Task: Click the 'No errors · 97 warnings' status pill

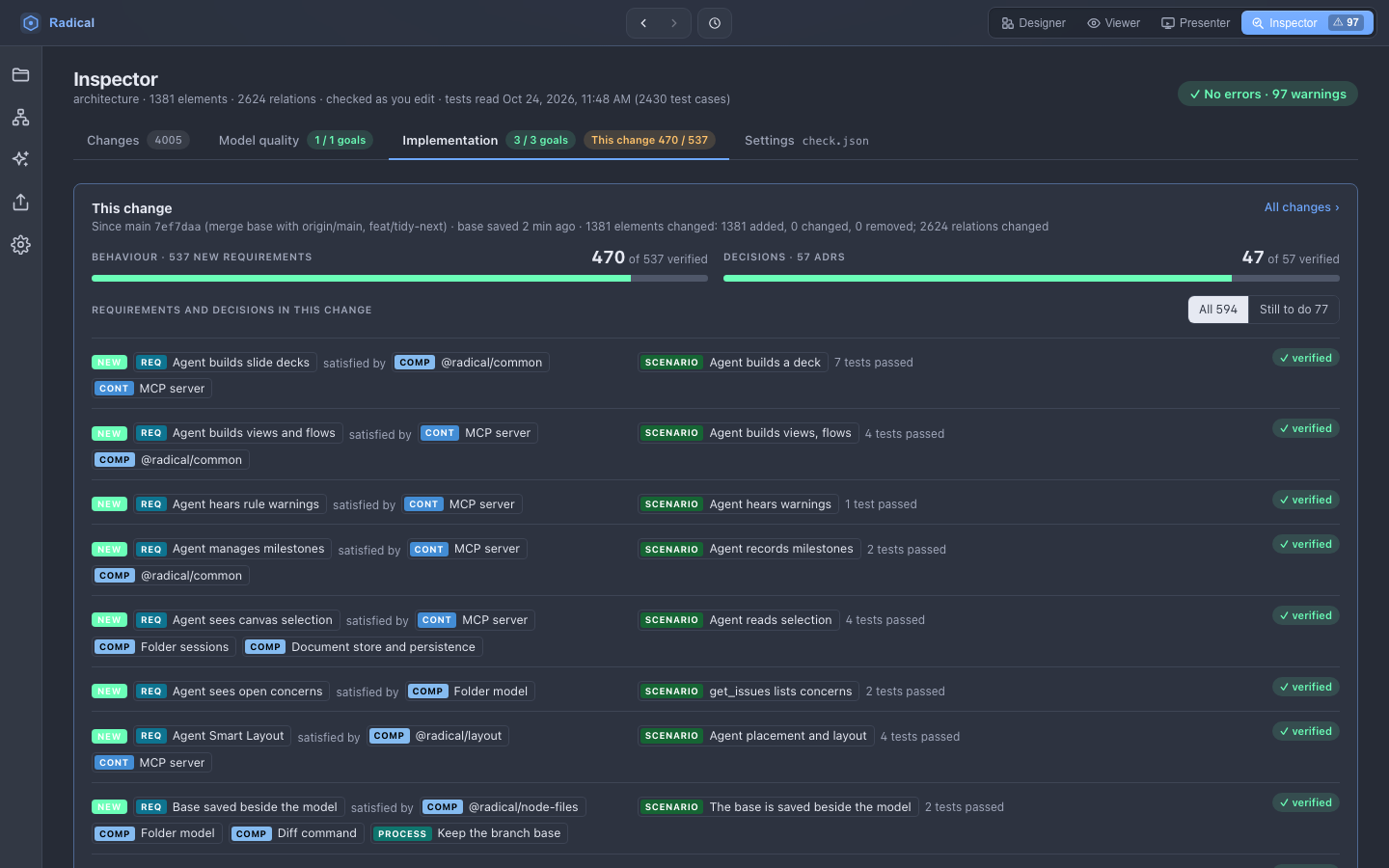Action: tap(1267, 95)
